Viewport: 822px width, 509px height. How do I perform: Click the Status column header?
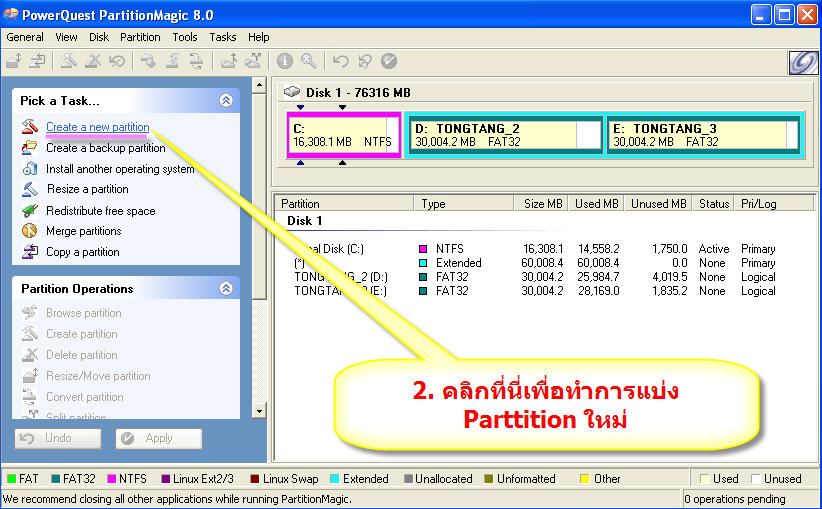click(713, 203)
